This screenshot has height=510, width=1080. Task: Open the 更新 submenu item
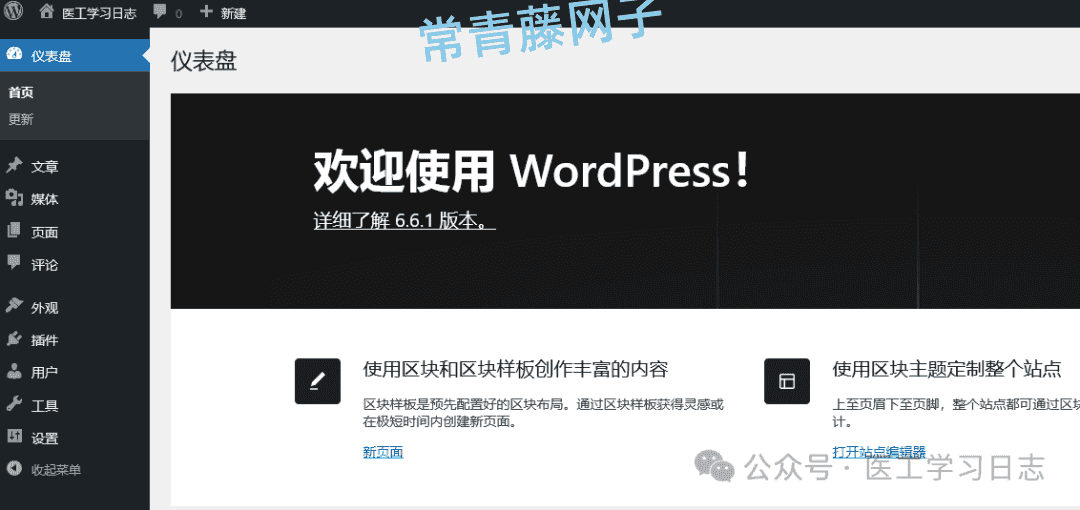(x=21, y=119)
